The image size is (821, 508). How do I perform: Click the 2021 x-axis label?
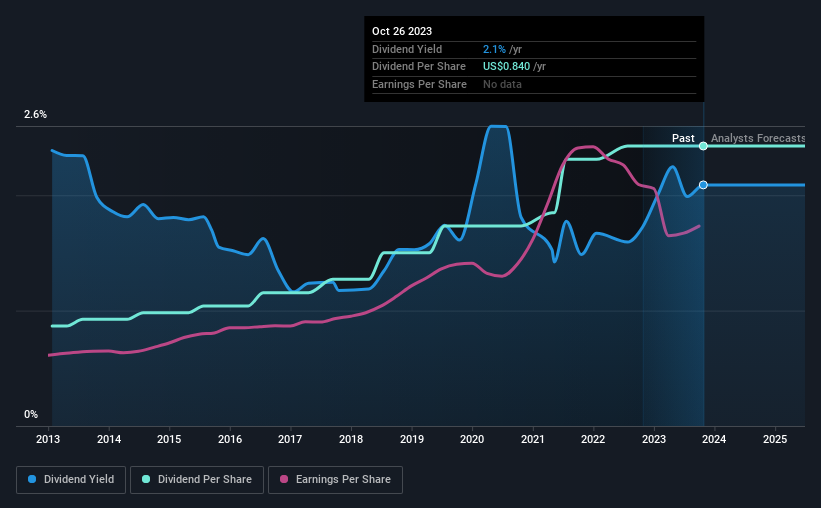[x=532, y=439]
